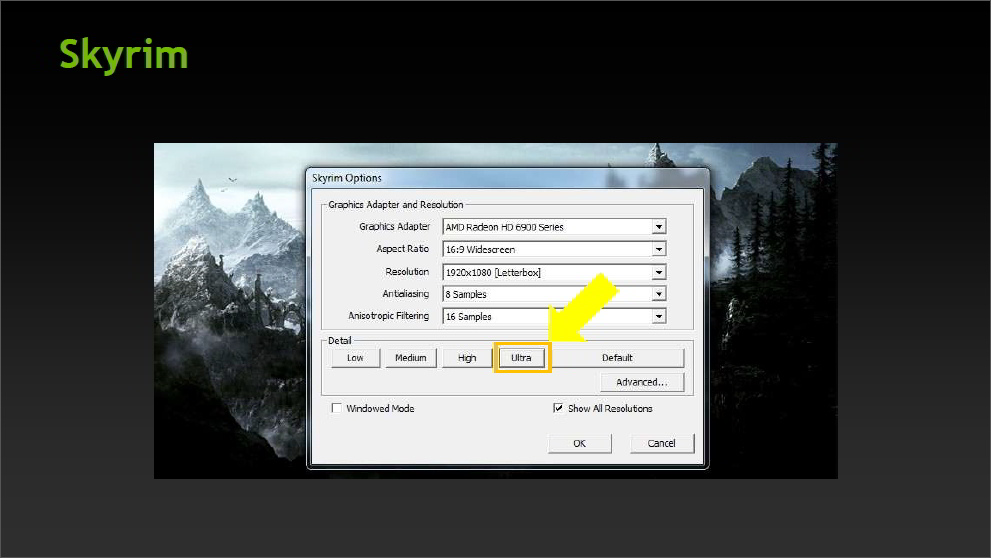Uncheck Show All Resolutions

[558, 408]
